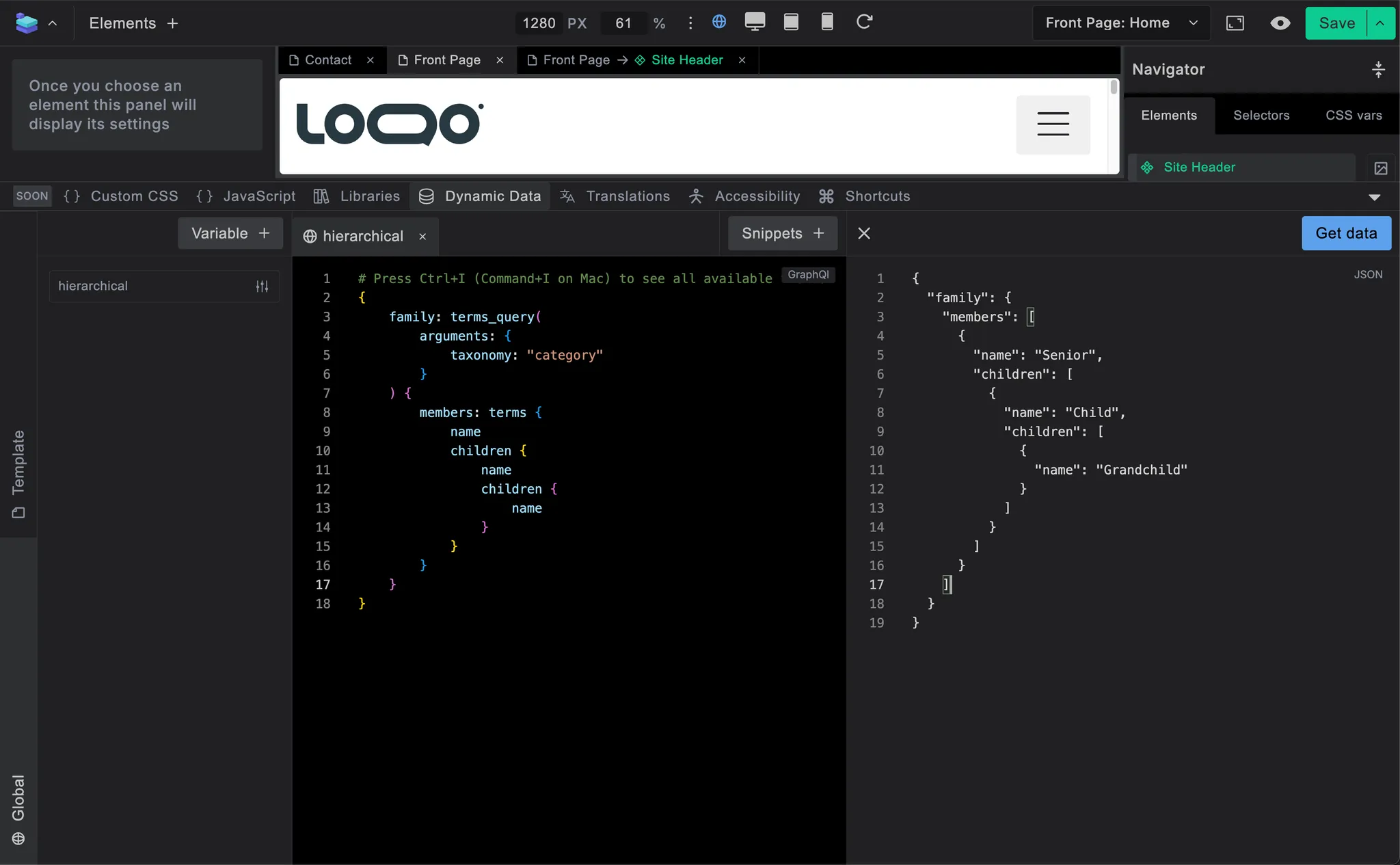Click the globe icon in top toolbar
This screenshot has width=1400, height=865.
point(718,22)
